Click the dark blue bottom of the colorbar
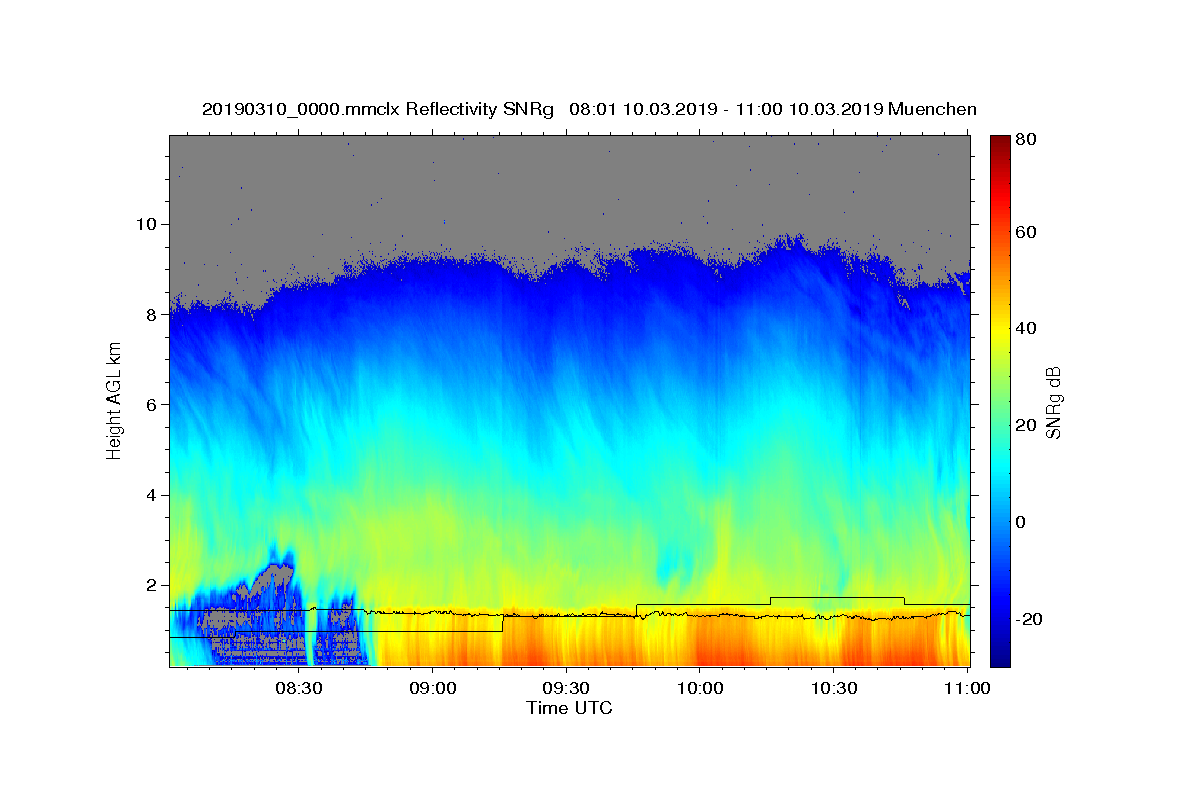 click(x=1000, y=659)
